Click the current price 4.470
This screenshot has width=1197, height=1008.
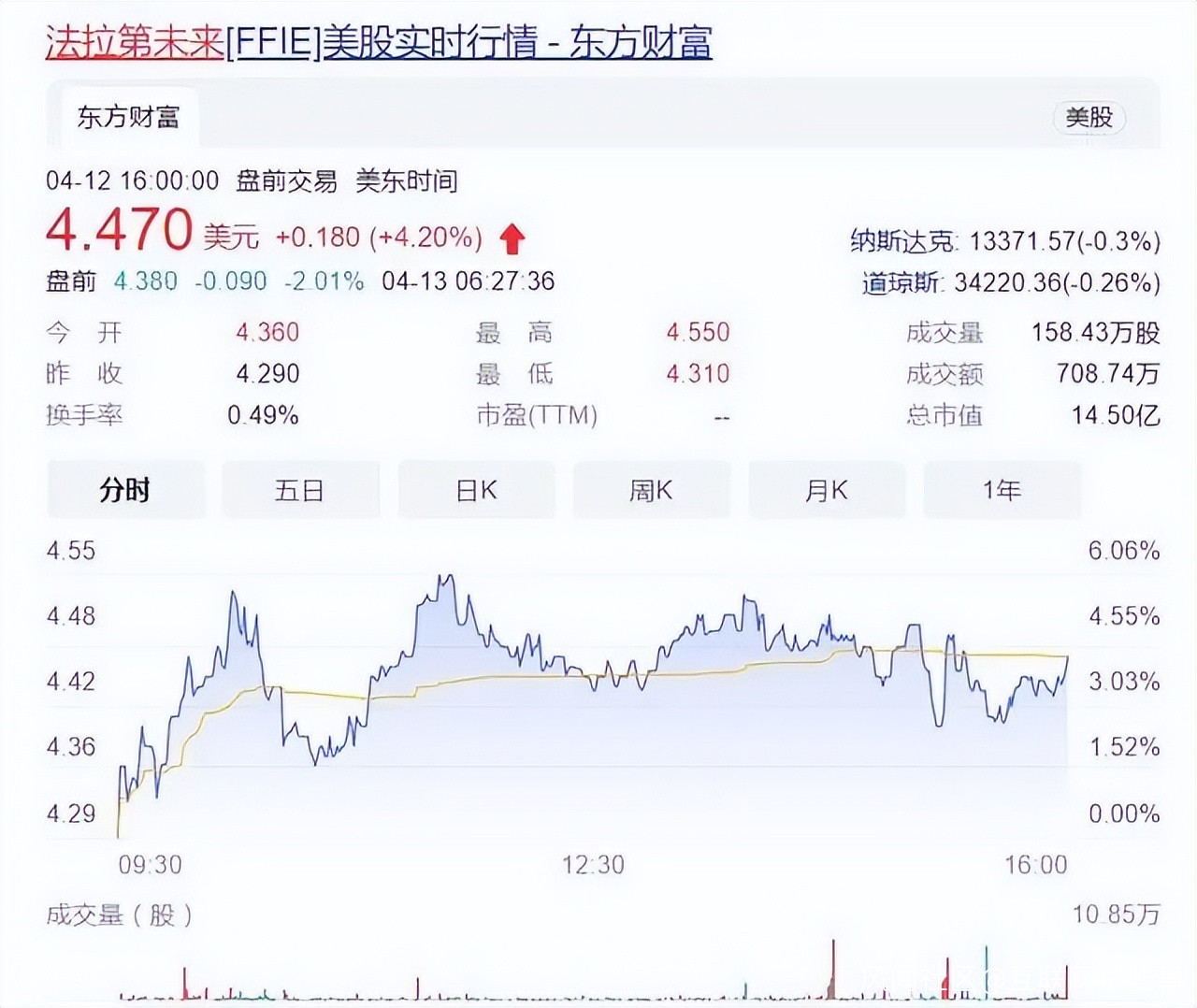[x=119, y=230]
